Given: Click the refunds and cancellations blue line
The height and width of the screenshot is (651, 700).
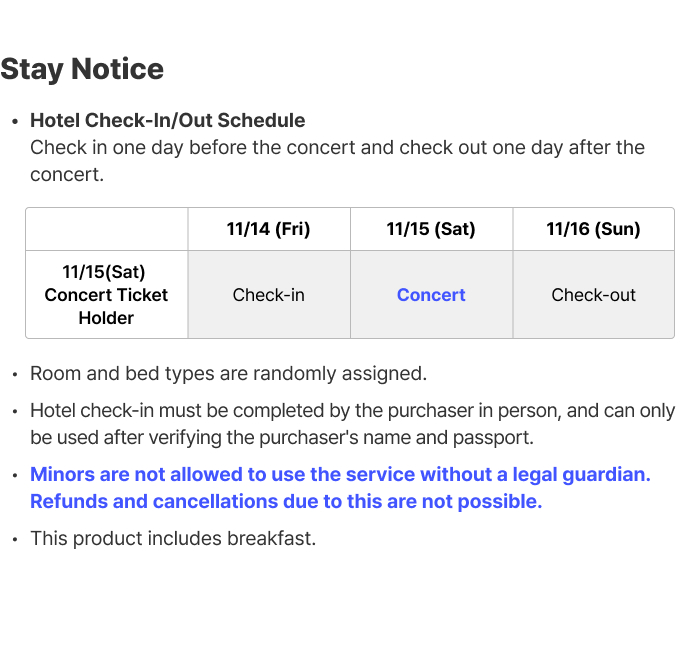Looking at the screenshot, I should coord(286,501).
